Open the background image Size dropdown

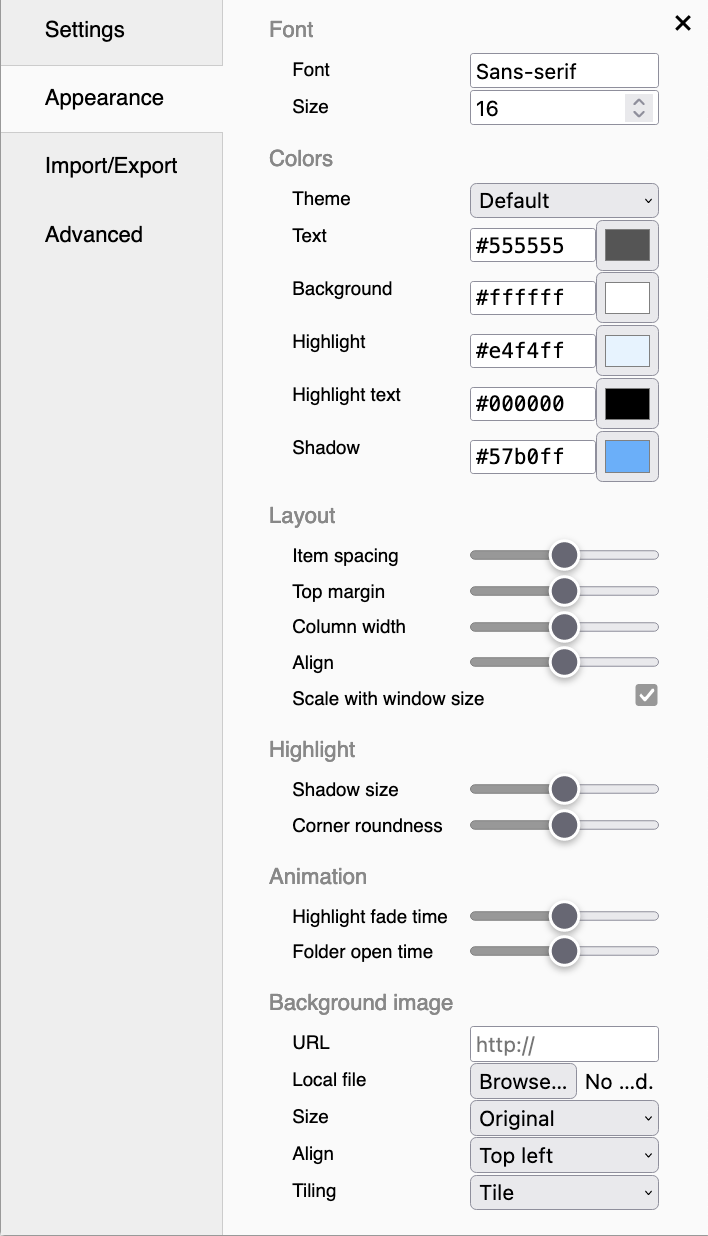[x=564, y=1118]
